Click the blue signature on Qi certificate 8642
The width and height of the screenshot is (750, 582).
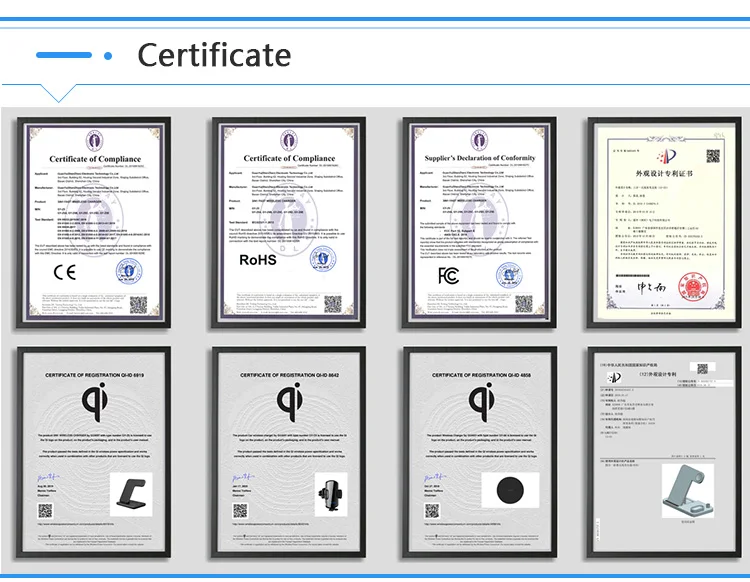243,477
